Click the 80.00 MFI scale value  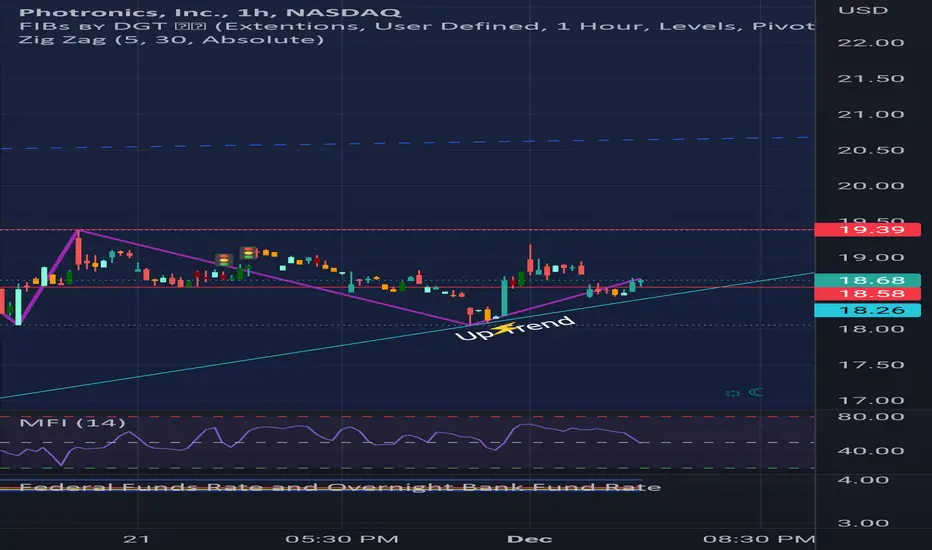point(871,416)
